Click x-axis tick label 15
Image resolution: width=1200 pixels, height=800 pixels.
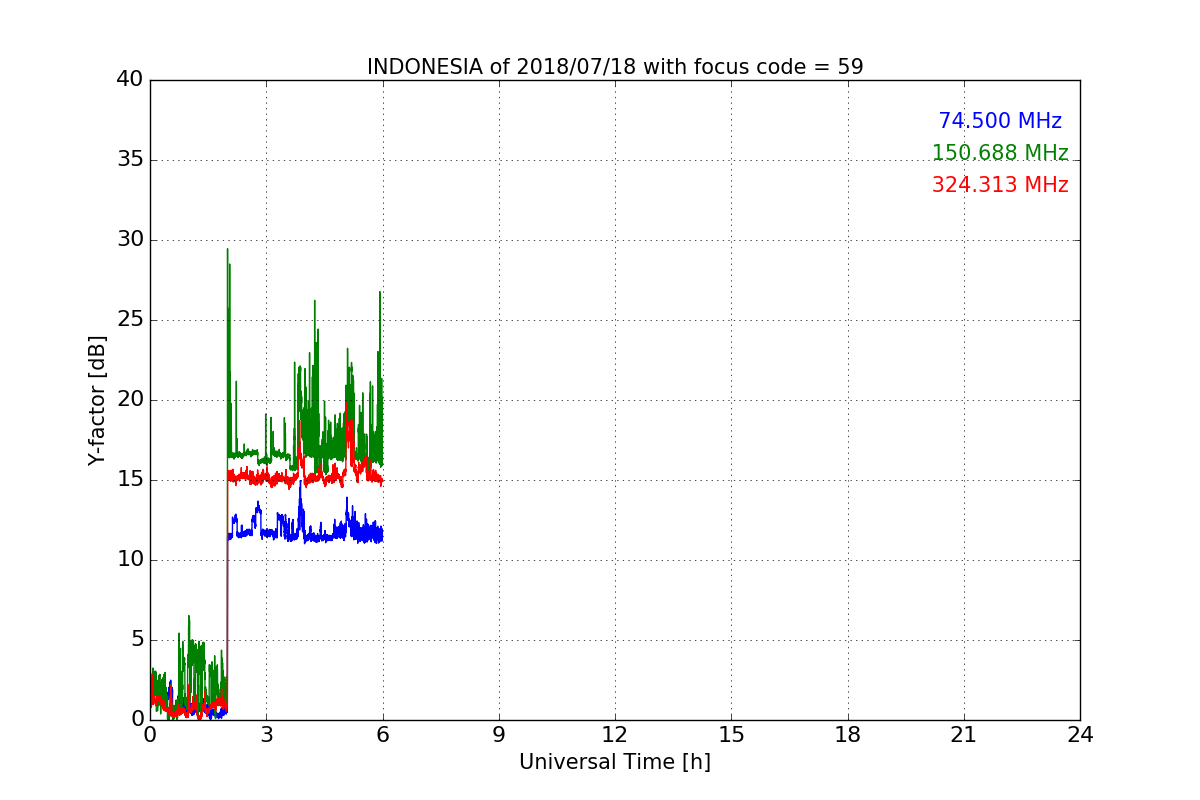[731, 735]
